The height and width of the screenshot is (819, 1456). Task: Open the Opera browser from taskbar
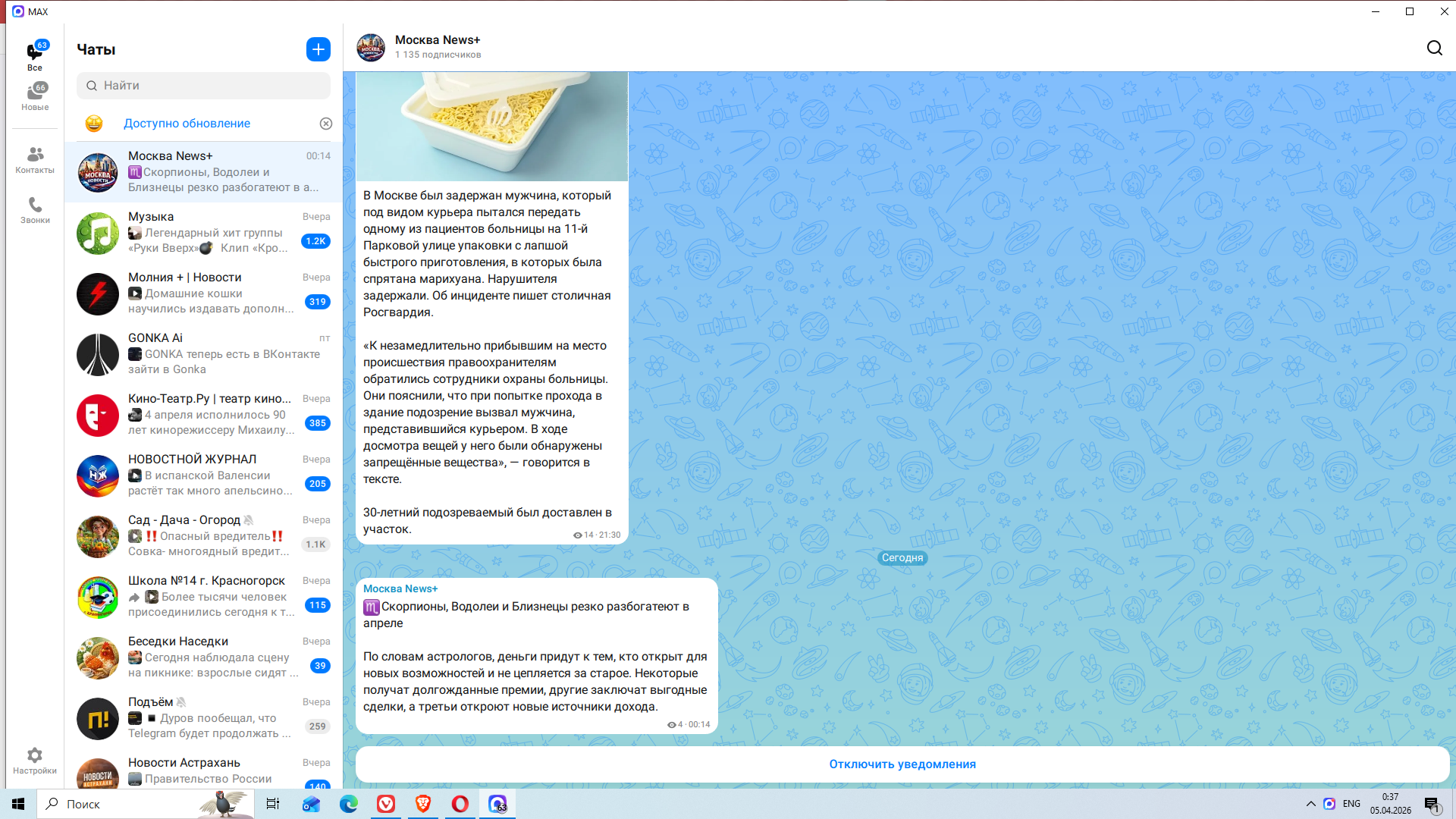460,804
